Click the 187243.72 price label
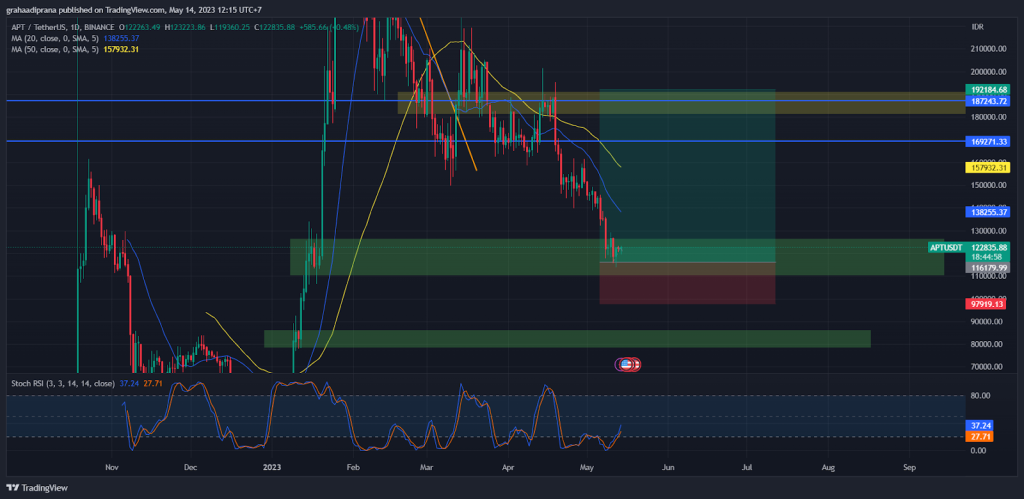Image resolution: width=1024 pixels, height=499 pixels. (987, 101)
